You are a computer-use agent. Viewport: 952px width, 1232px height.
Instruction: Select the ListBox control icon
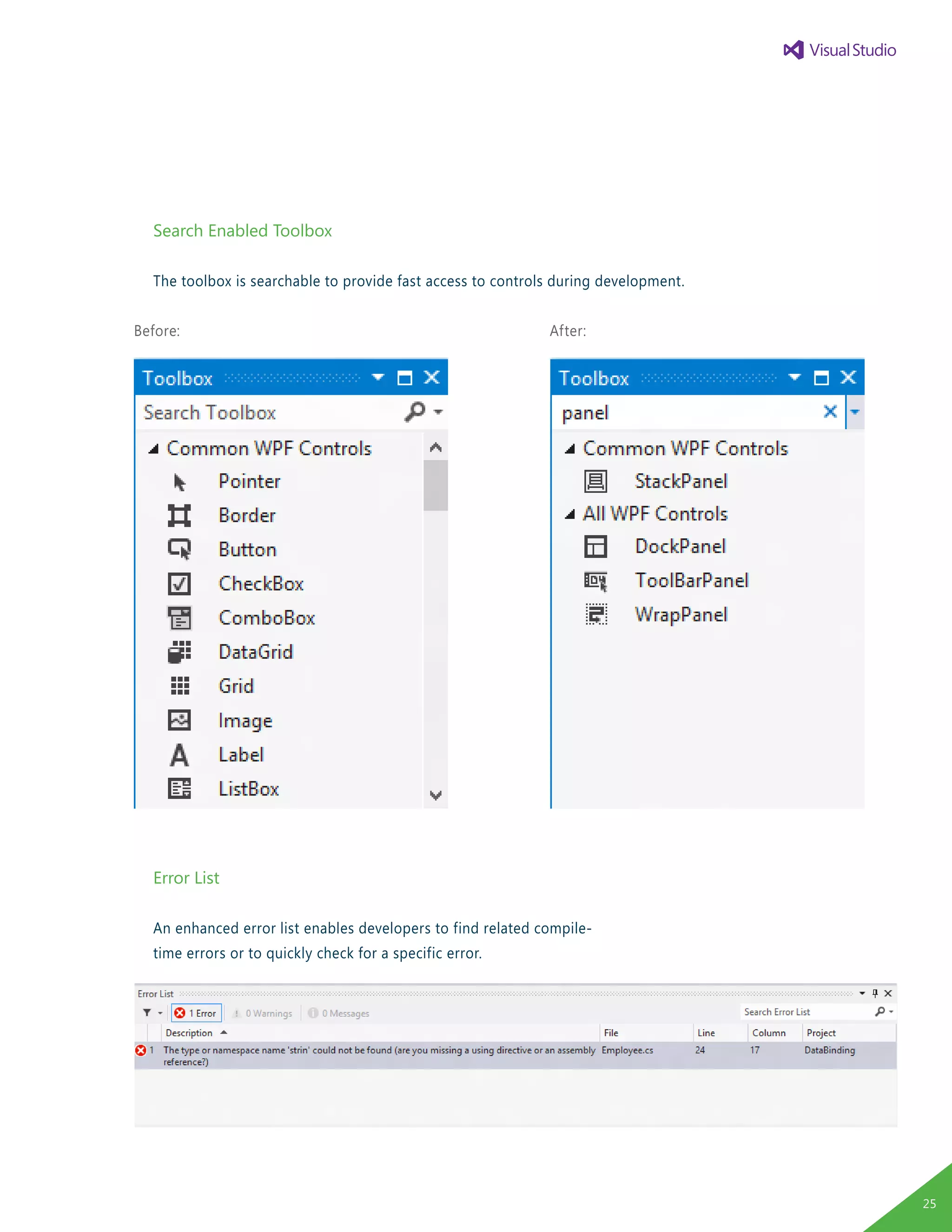(179, 788)
